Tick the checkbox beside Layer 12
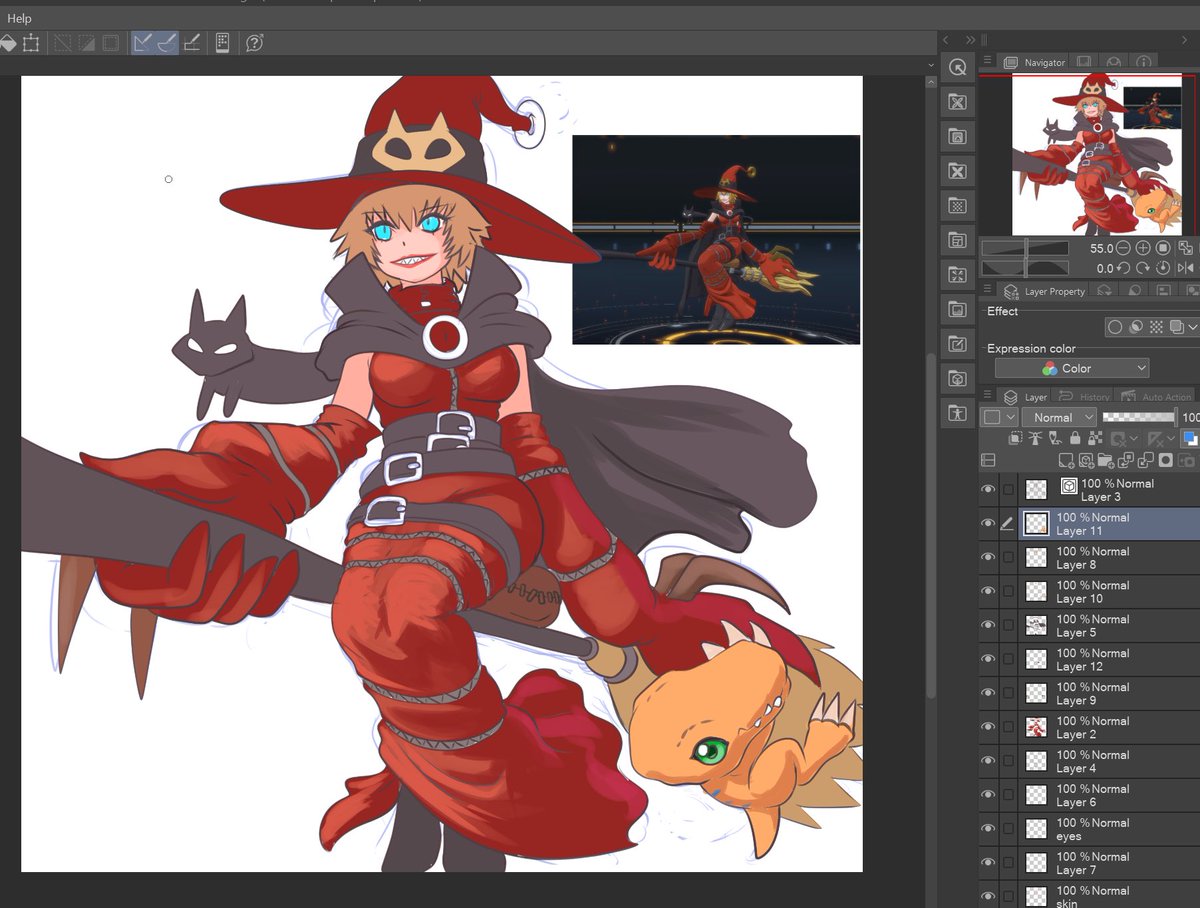The height and width of the screenshot is (908, 1200). click(x=1008, y=659)
